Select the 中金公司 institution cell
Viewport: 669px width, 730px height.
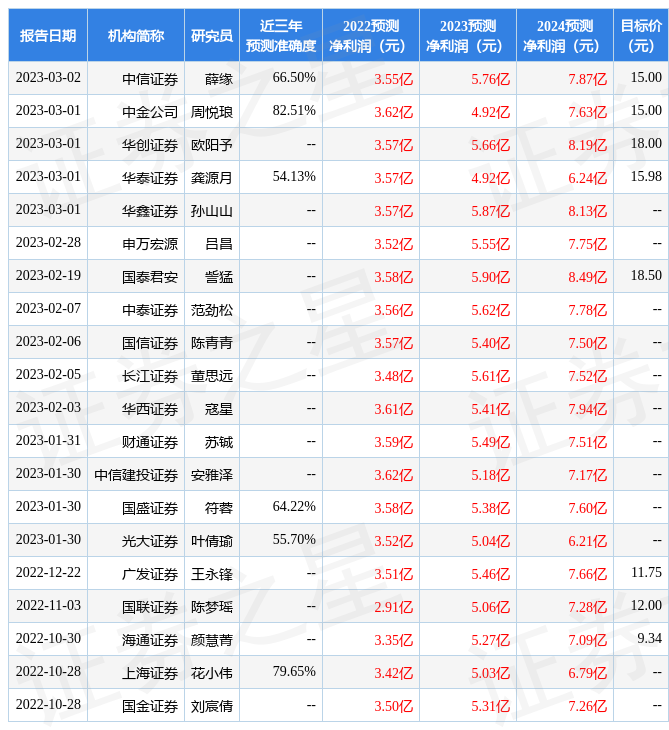point(150,111)
